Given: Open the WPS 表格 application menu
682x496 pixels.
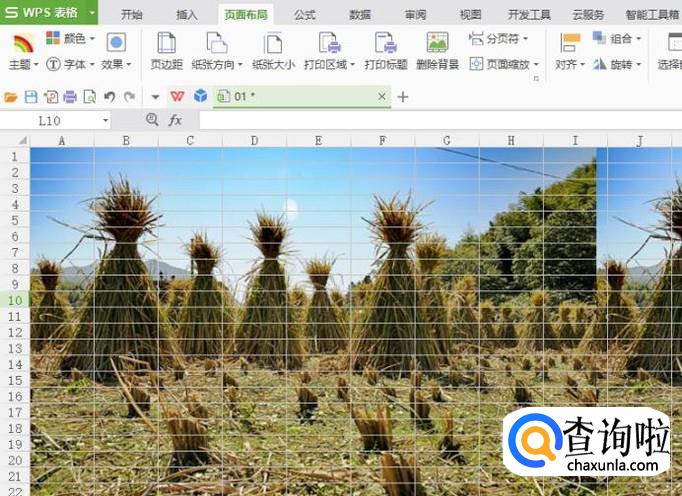Looking at the screenshot, I should (49, 12).
